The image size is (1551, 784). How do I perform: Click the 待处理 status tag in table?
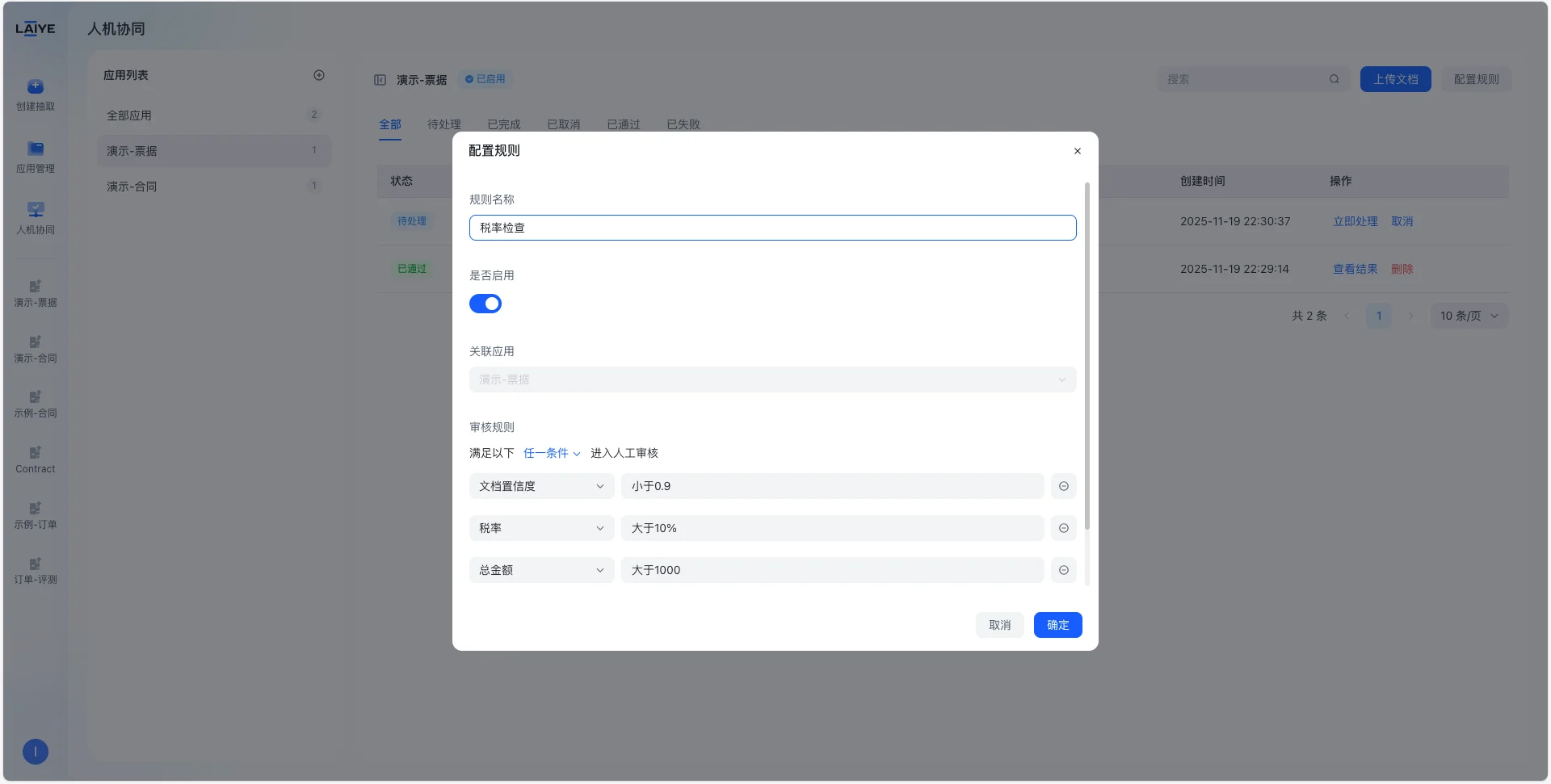click(x=412, y=221)
